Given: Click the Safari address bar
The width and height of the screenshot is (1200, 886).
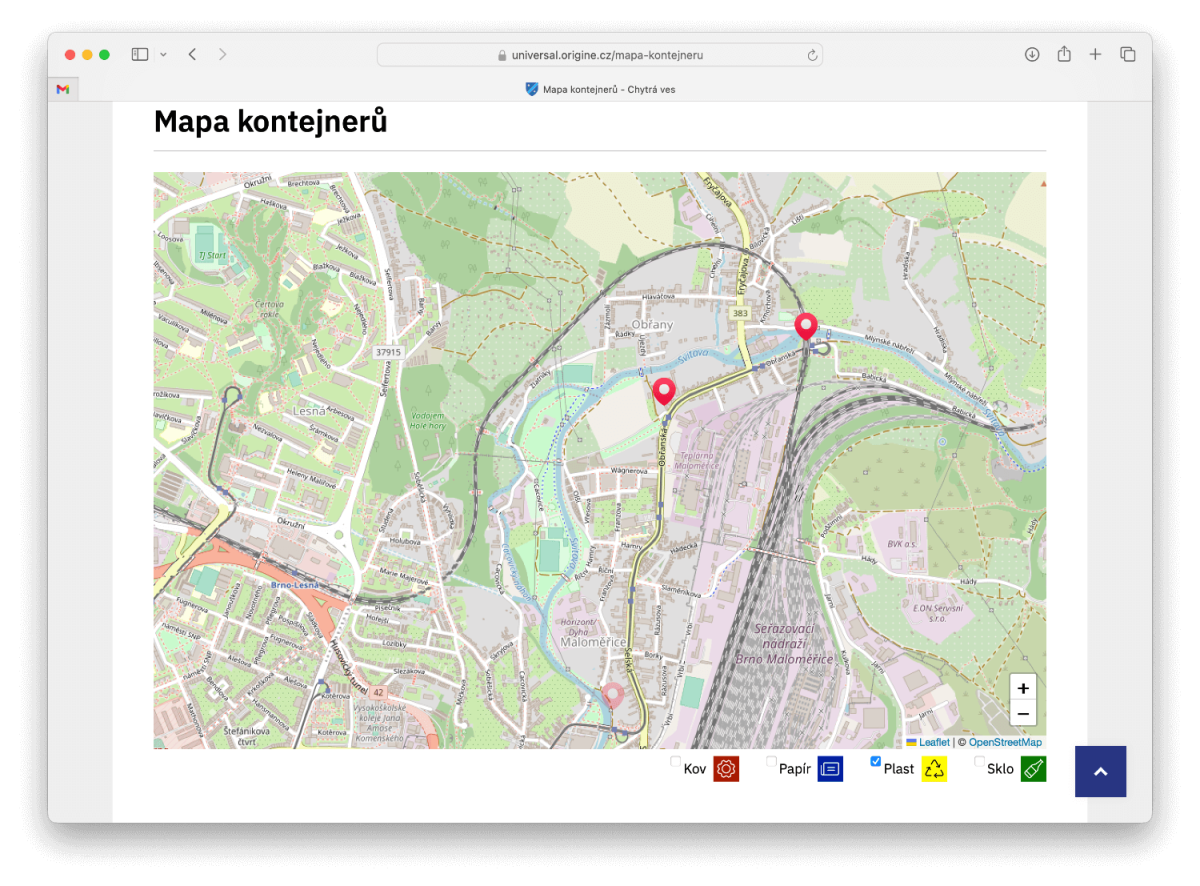Looking at the screenshot, I should point(600,55).
